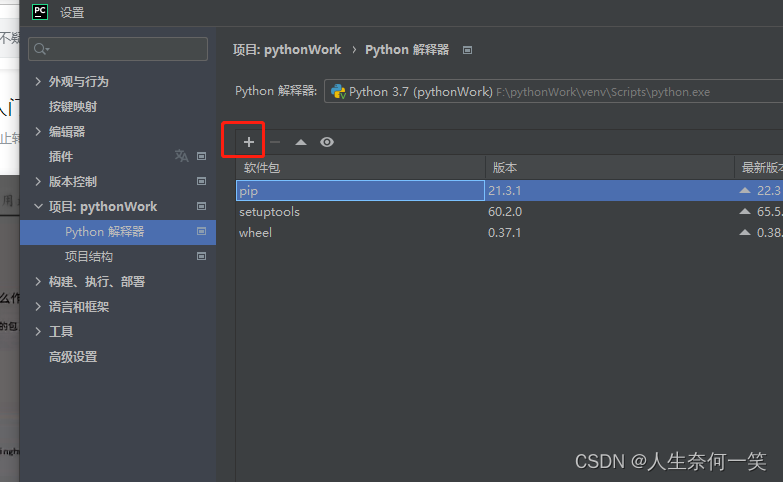Viewport: 783px width, 482px height.
Task: Select the wheel package row
Action: pyautogui.click(x=509, y=232)
